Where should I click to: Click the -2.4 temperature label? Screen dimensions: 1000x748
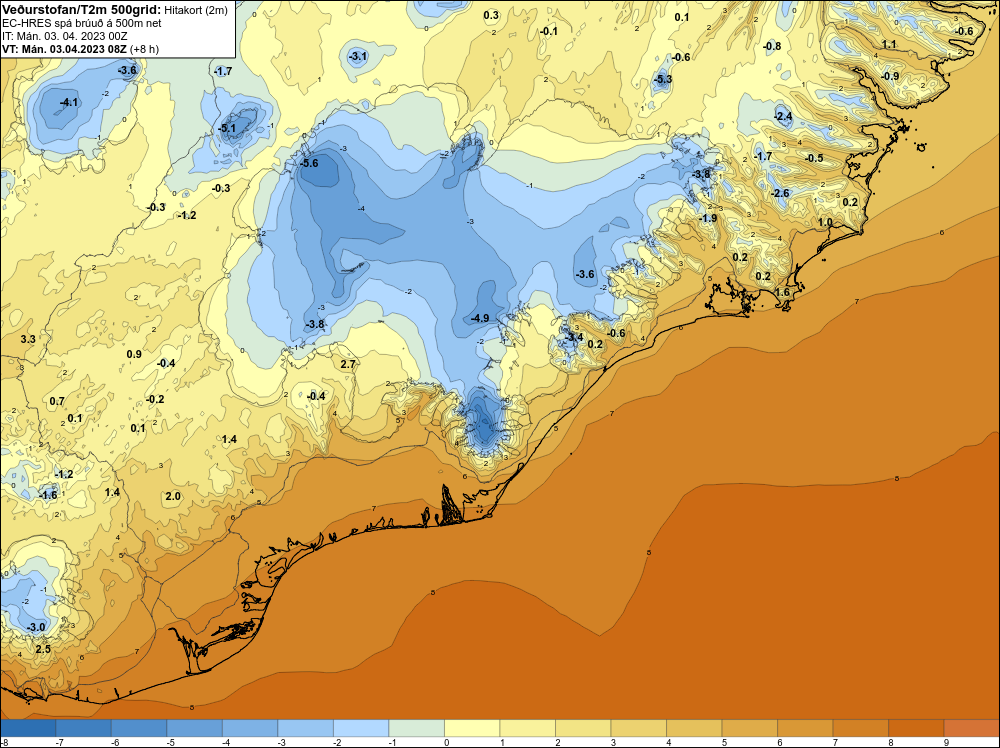[x=783, y=116]
